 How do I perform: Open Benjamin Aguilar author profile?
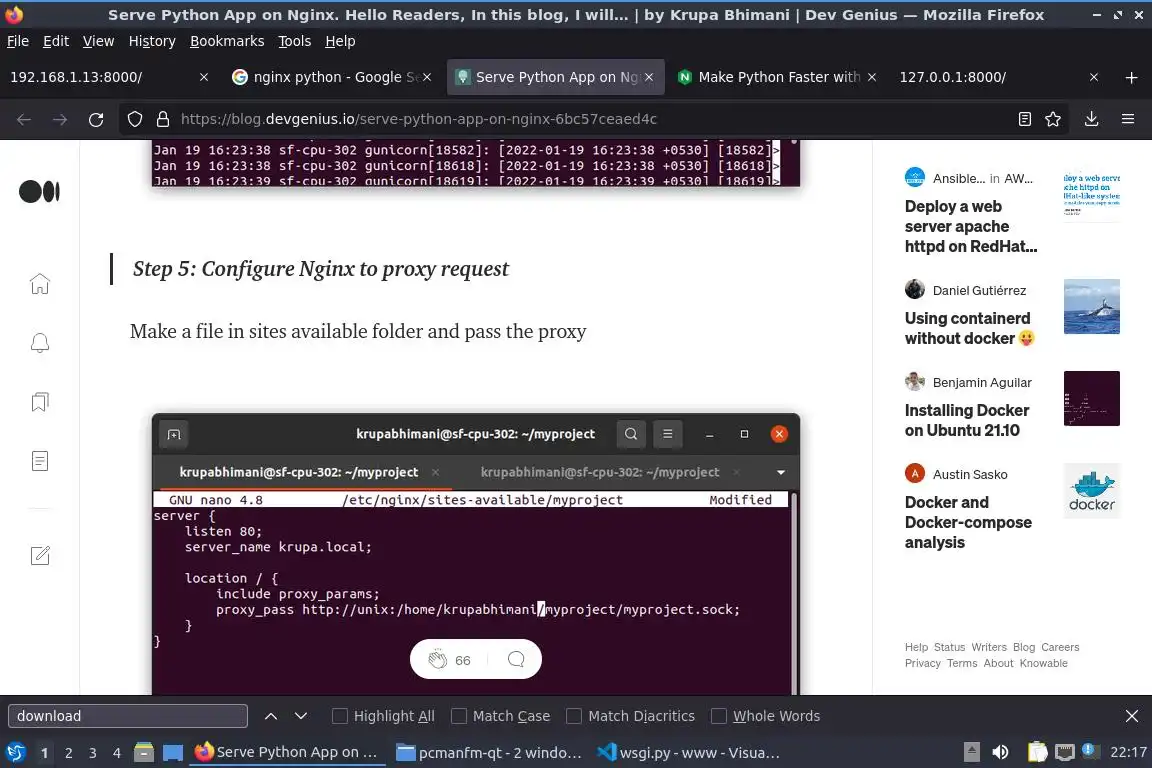982,382
